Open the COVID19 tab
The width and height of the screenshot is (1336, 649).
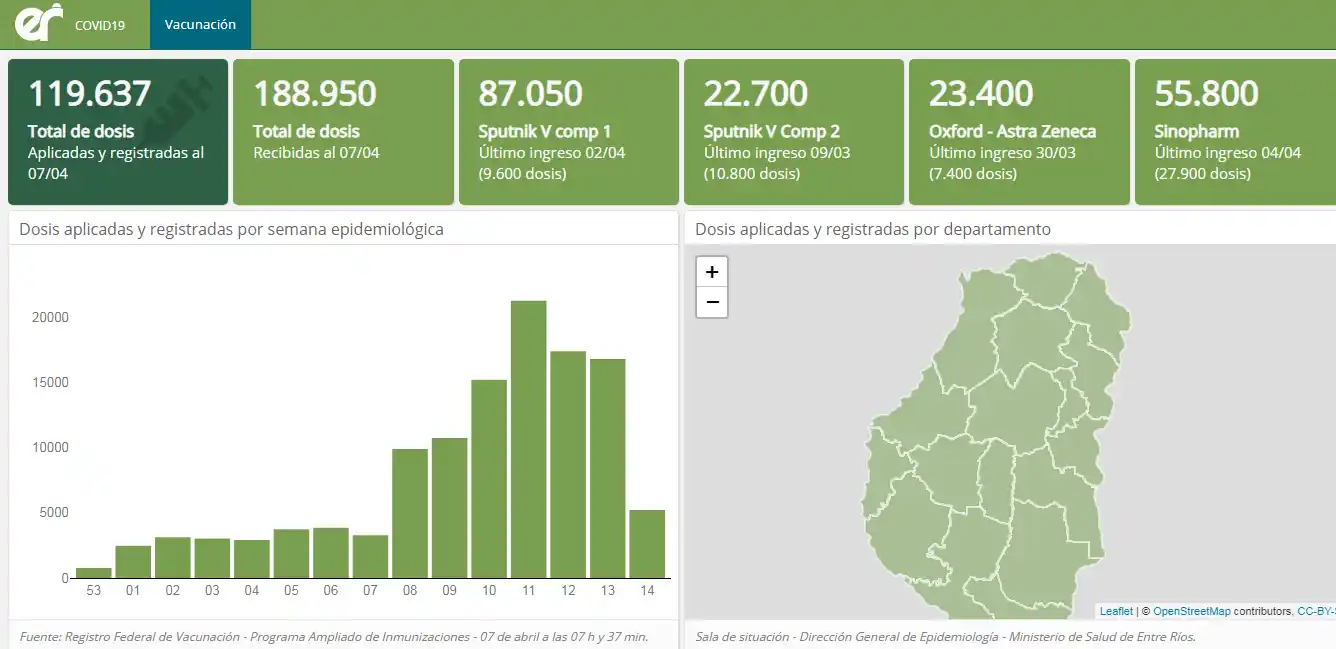click(x=100, y=25)
